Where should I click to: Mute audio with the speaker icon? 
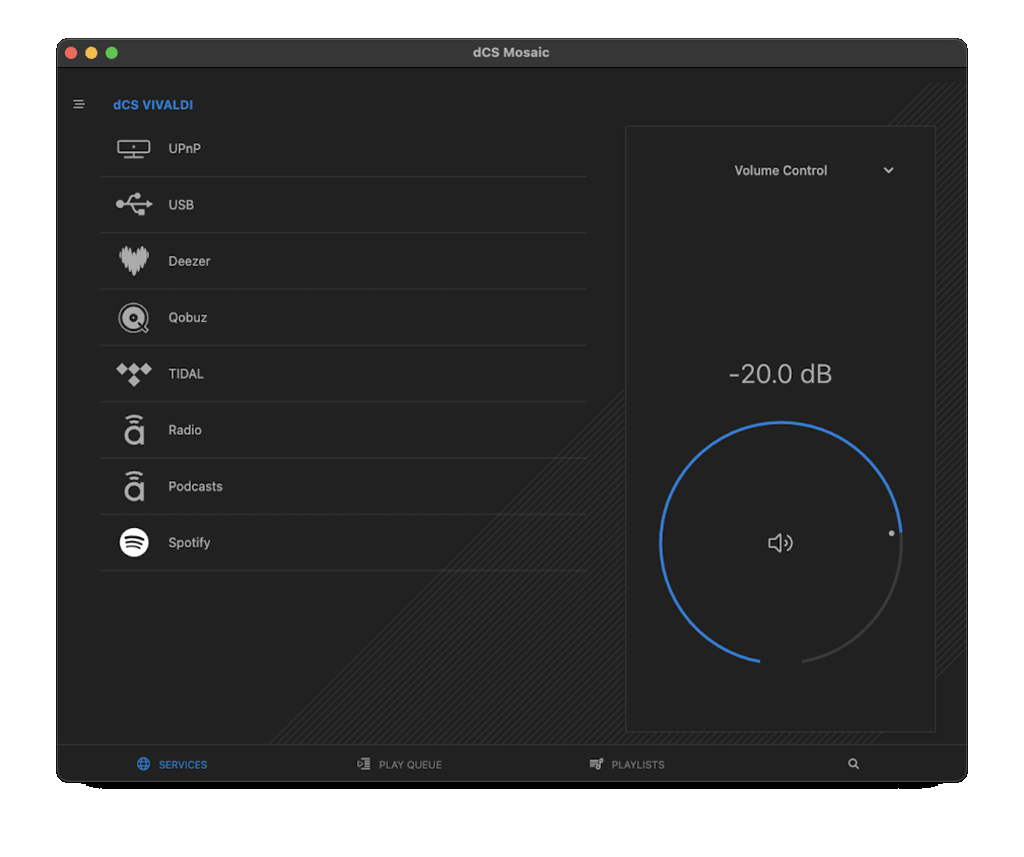(x=780, y=543)
